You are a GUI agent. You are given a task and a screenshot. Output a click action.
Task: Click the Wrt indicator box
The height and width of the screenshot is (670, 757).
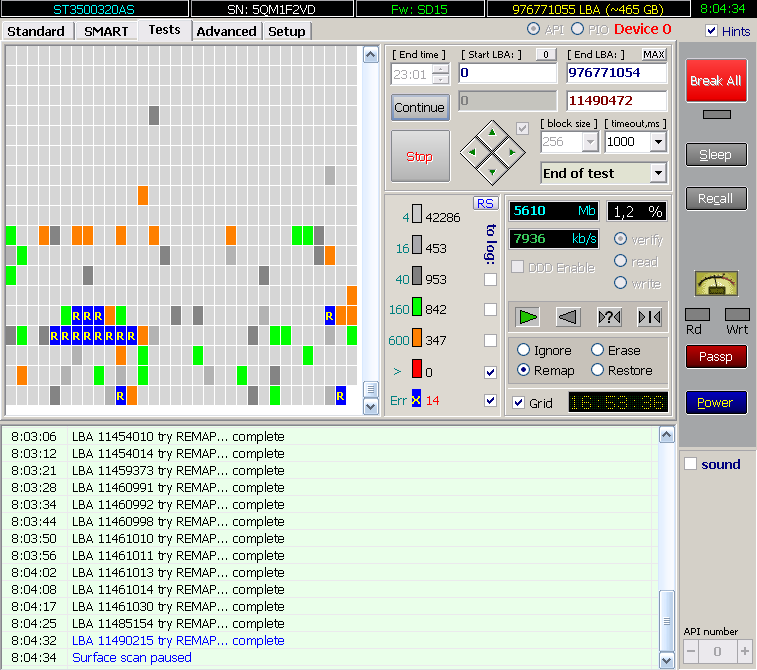[737, 315]
